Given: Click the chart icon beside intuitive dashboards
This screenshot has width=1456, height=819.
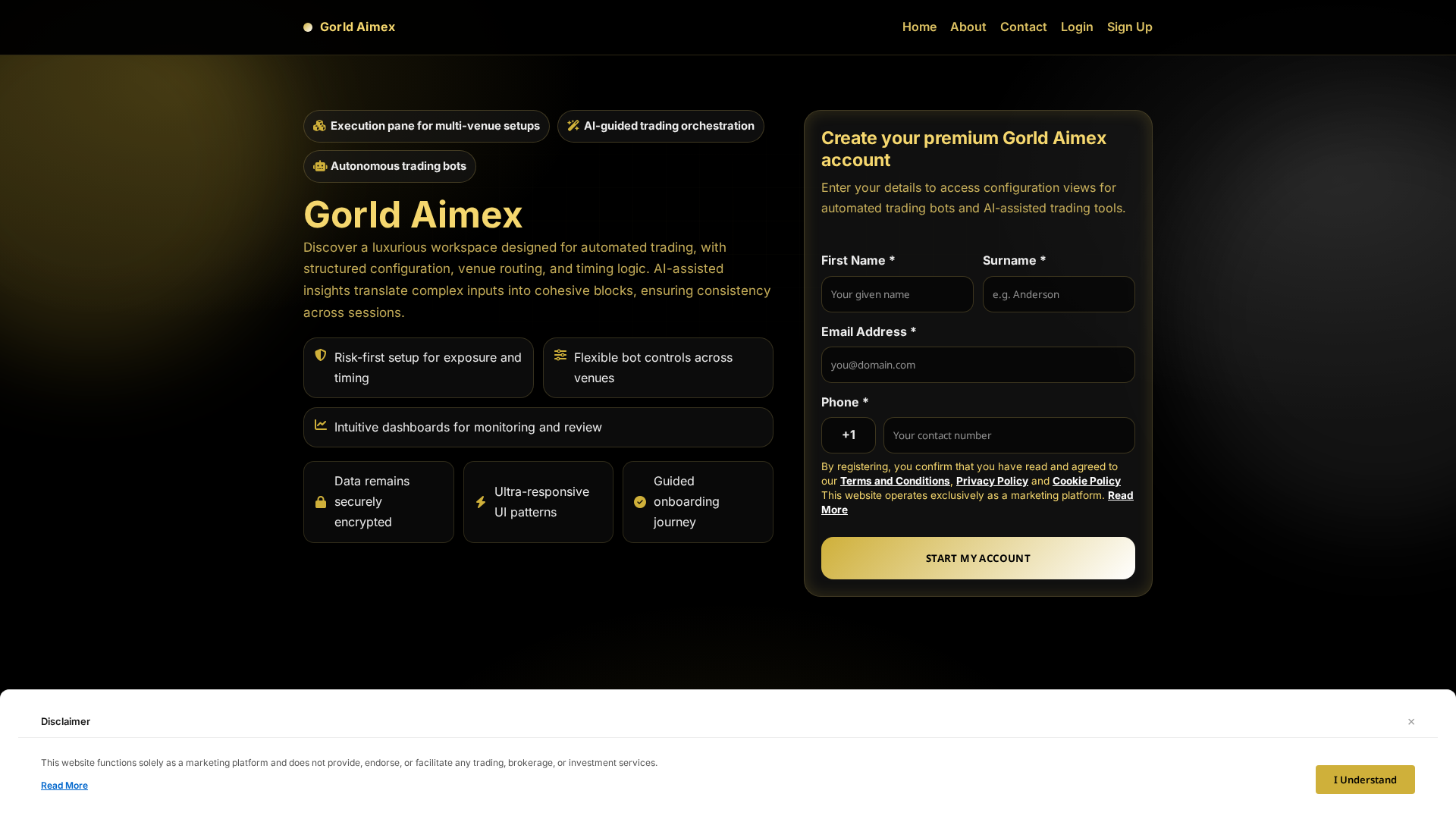Looking at the screenshot, I should click(x=321, y=426).
